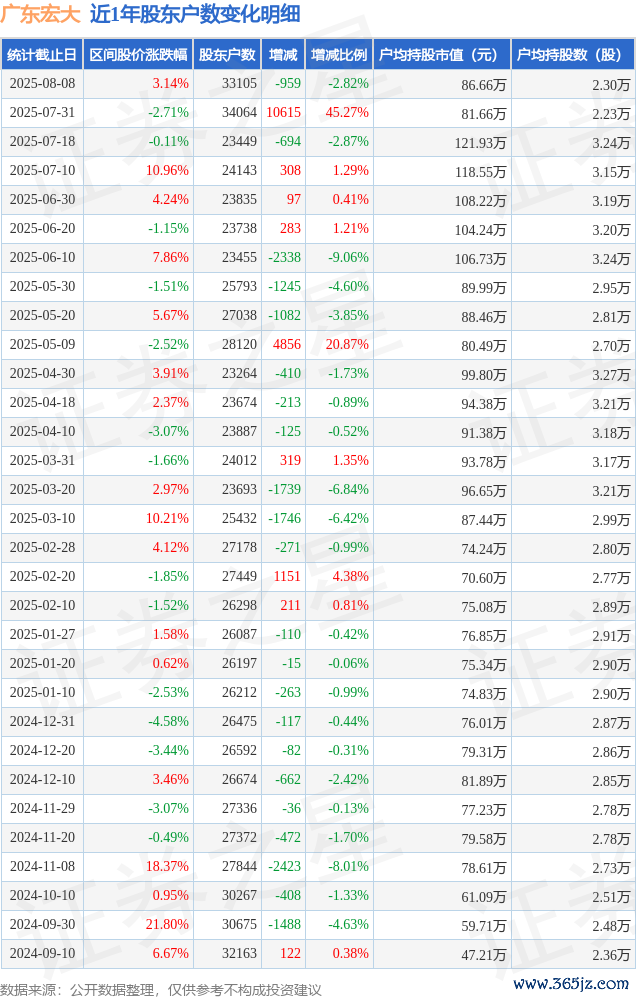Select the 增减 column header

pos(284,55)
